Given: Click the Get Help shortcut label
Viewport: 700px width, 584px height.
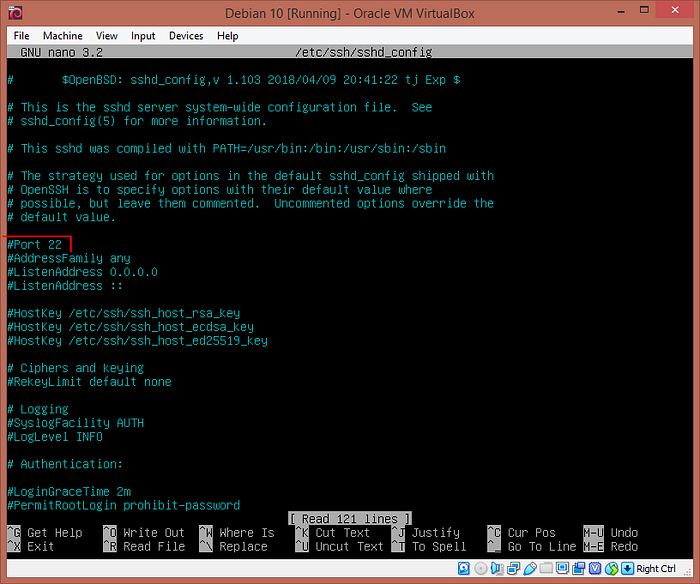Looking at the screenshot, I should (x=55, y=533).
